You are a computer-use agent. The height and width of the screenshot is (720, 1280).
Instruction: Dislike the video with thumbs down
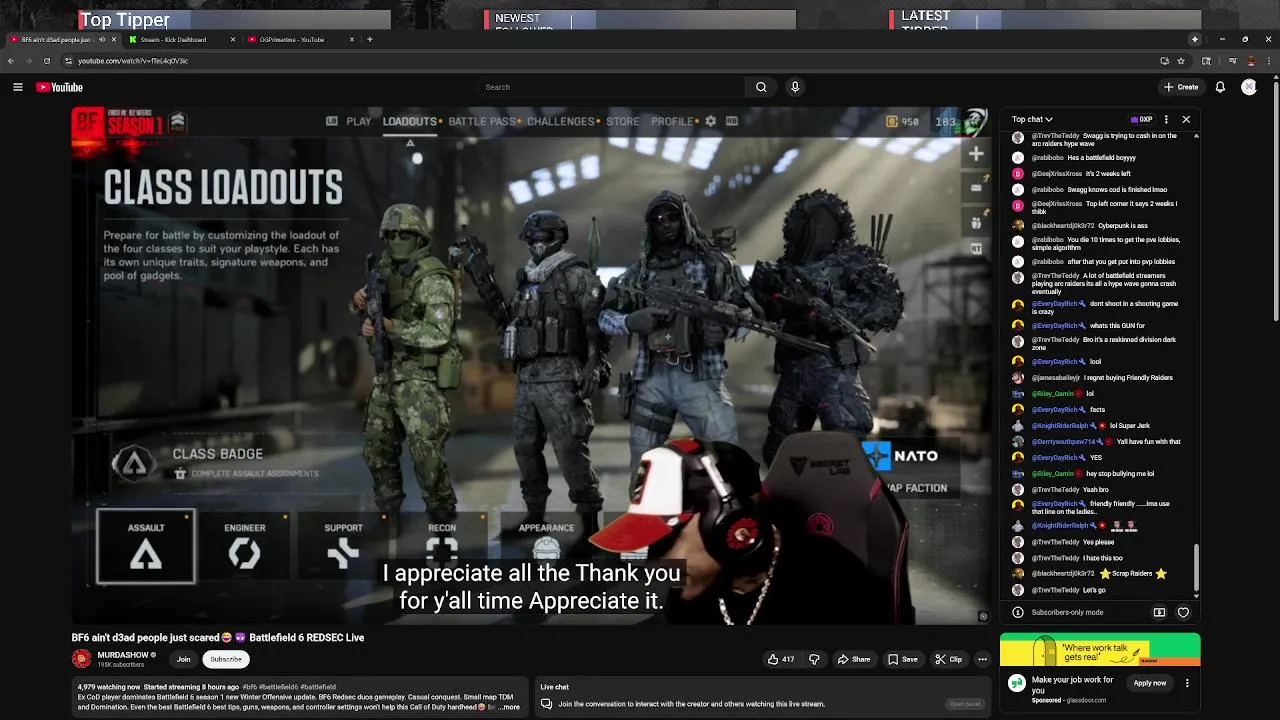(814, 659)
